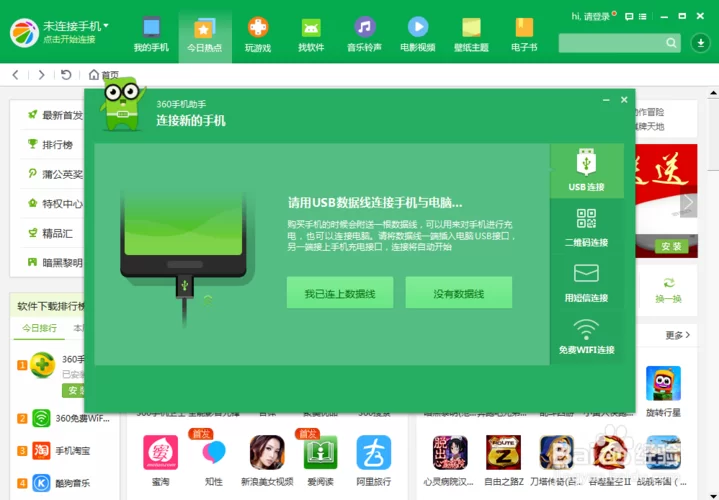Go back with the back arrow
This screenshot has width=719, height=500.
click(16, 75)
